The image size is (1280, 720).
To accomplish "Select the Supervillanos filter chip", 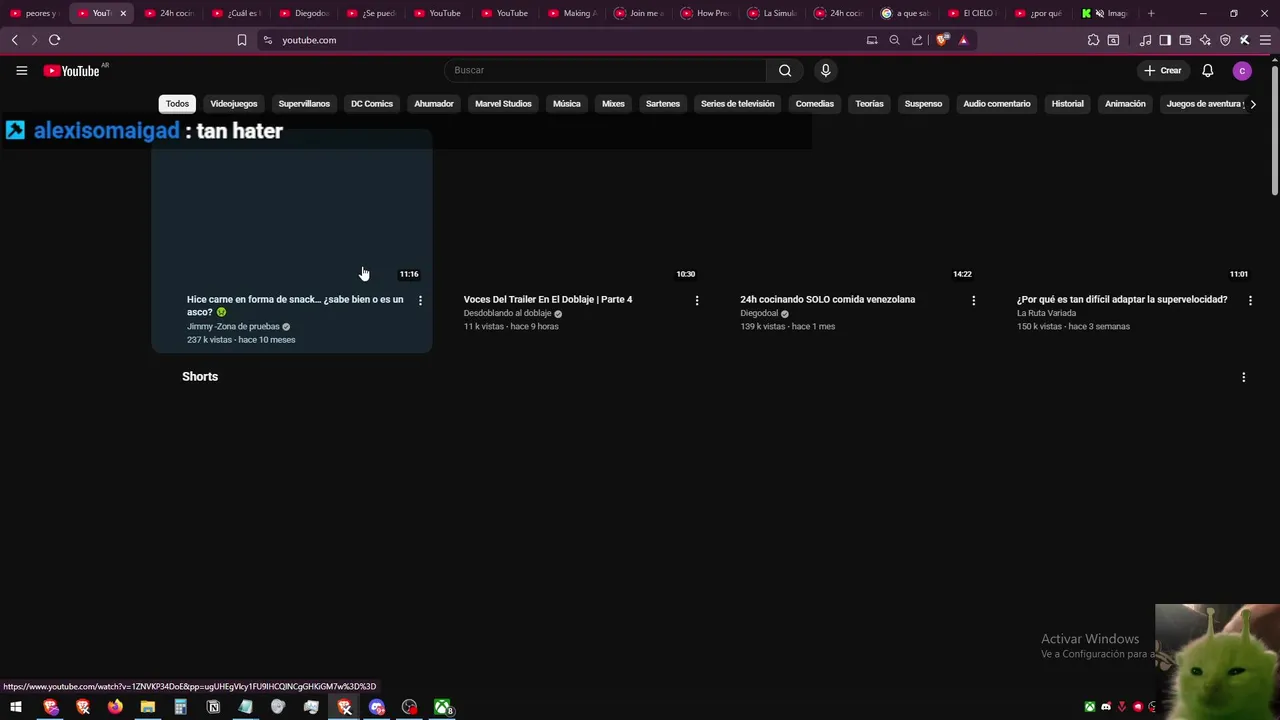I will pos(304,104).
